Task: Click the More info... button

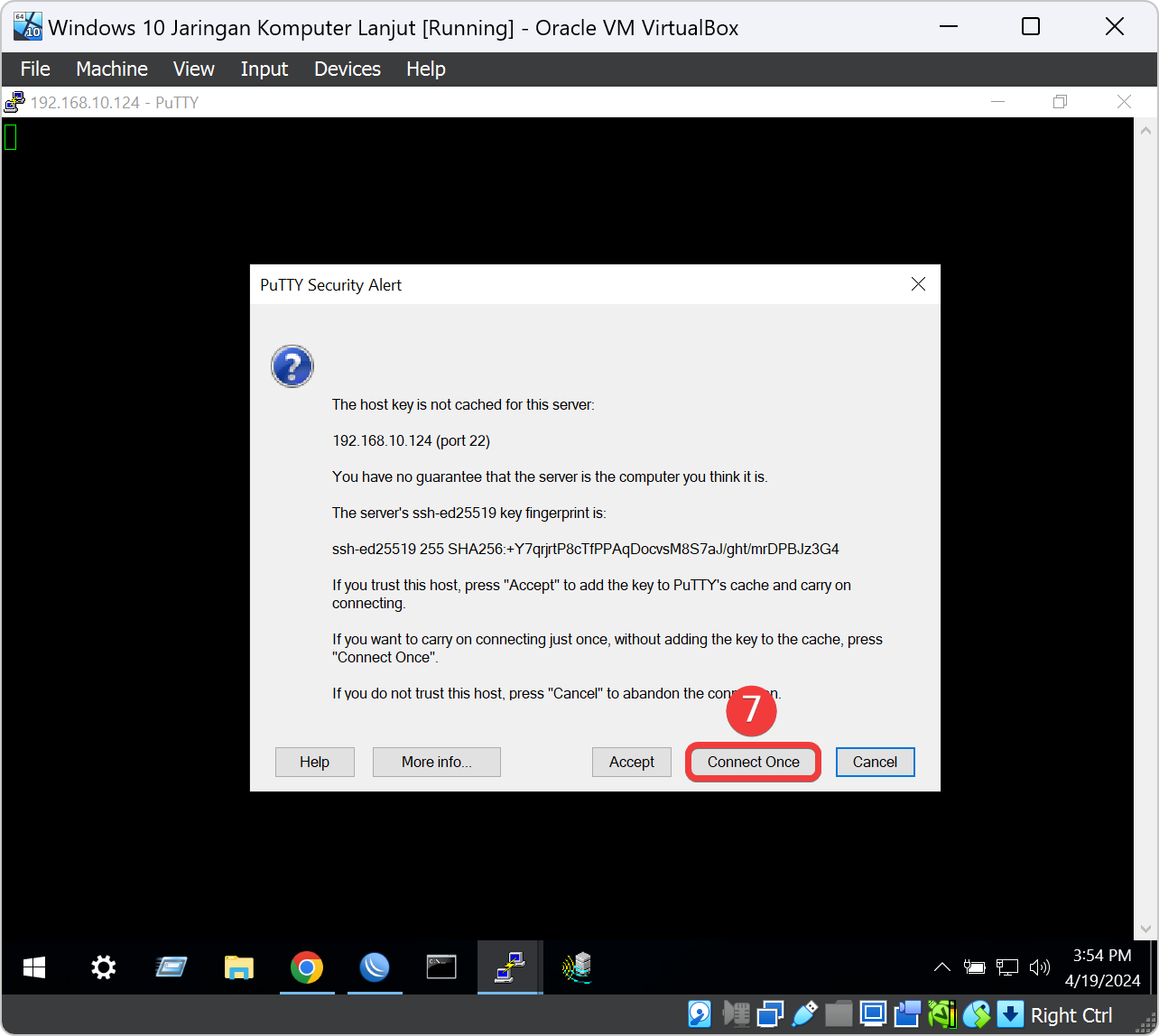Action: pyautogui.click(x=436, y=762)
